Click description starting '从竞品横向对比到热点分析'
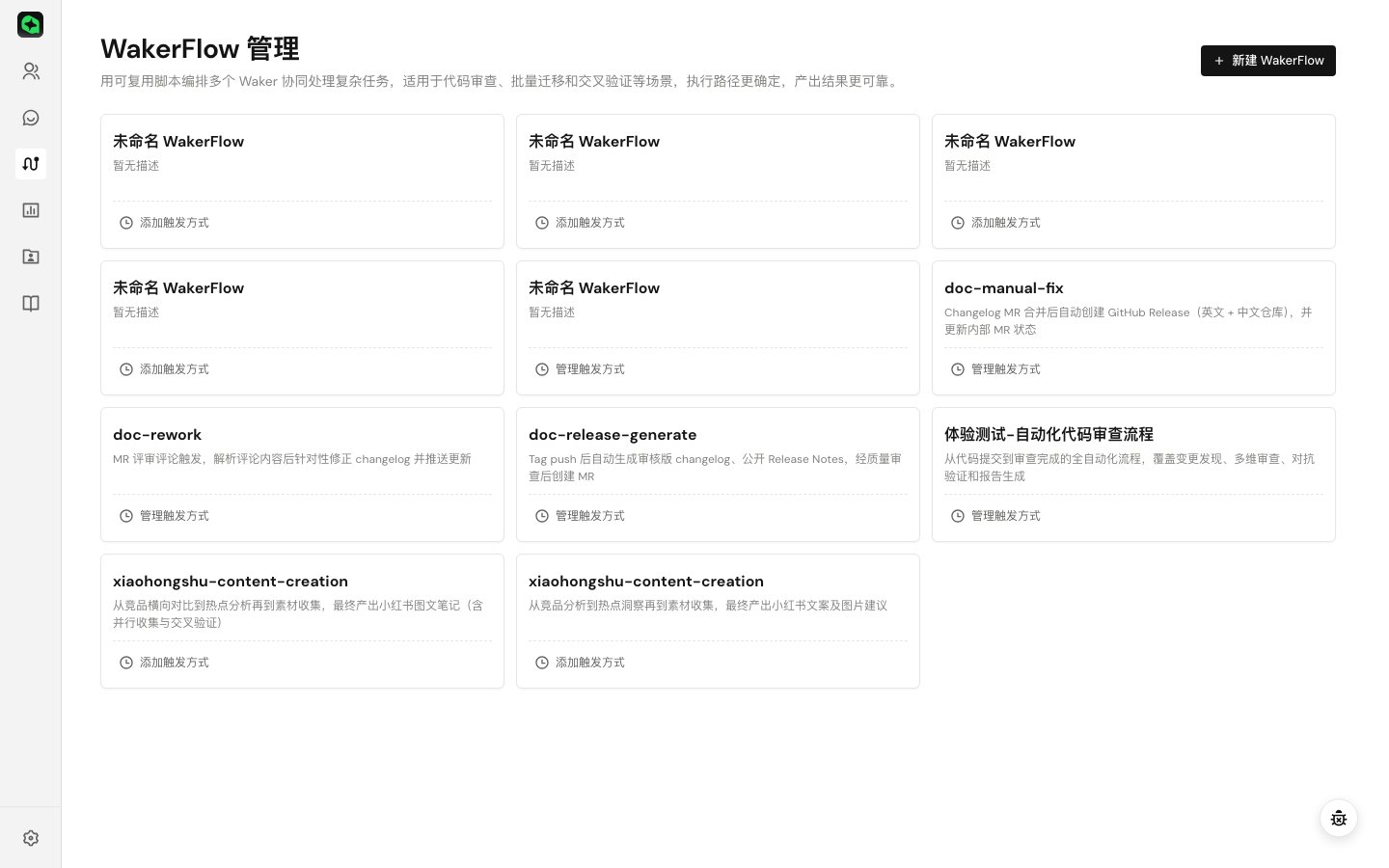The image size is (1389, 868). click(298, 614)
